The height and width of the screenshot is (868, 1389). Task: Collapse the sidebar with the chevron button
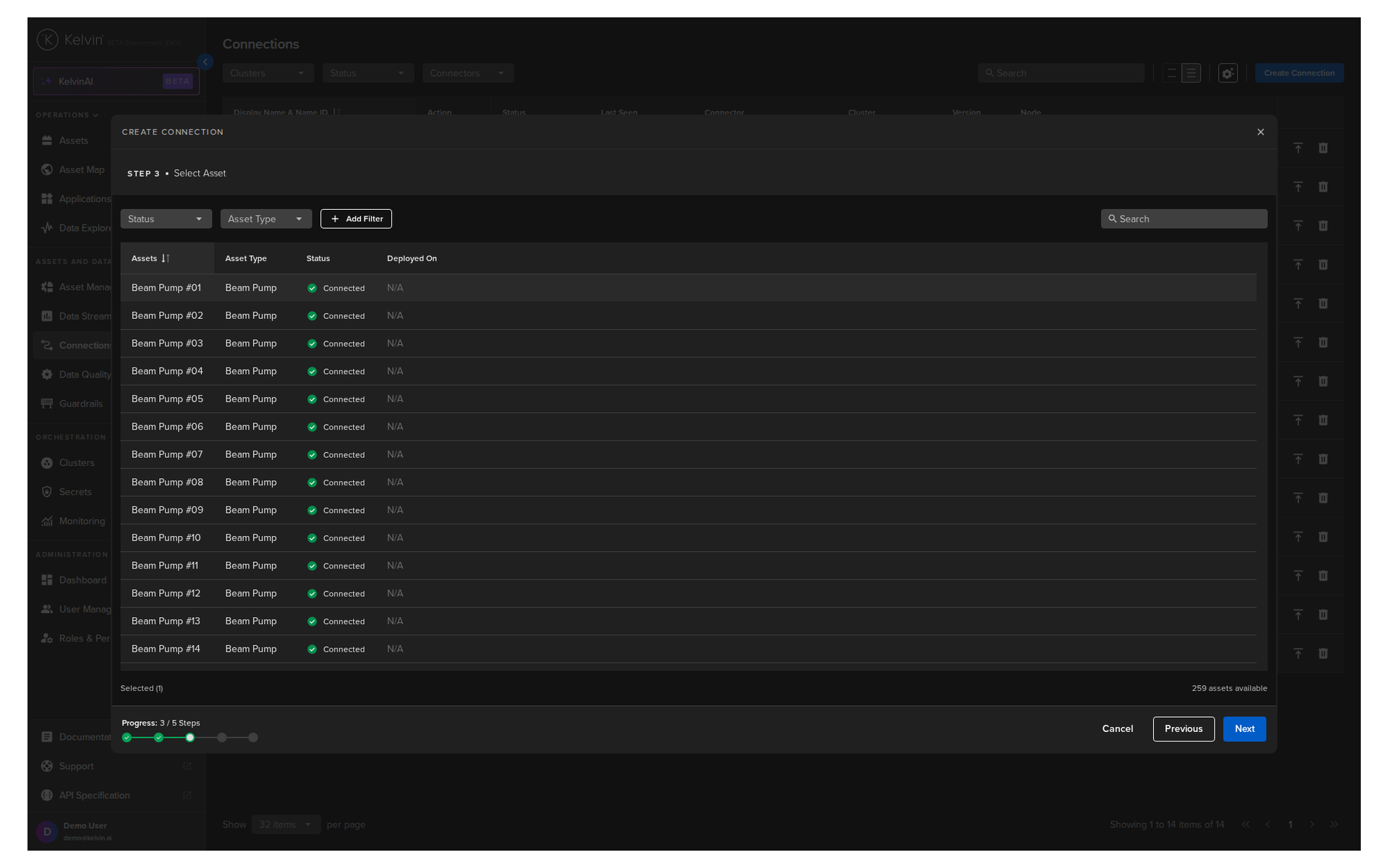pyautogui.click(x=205, y=62)
